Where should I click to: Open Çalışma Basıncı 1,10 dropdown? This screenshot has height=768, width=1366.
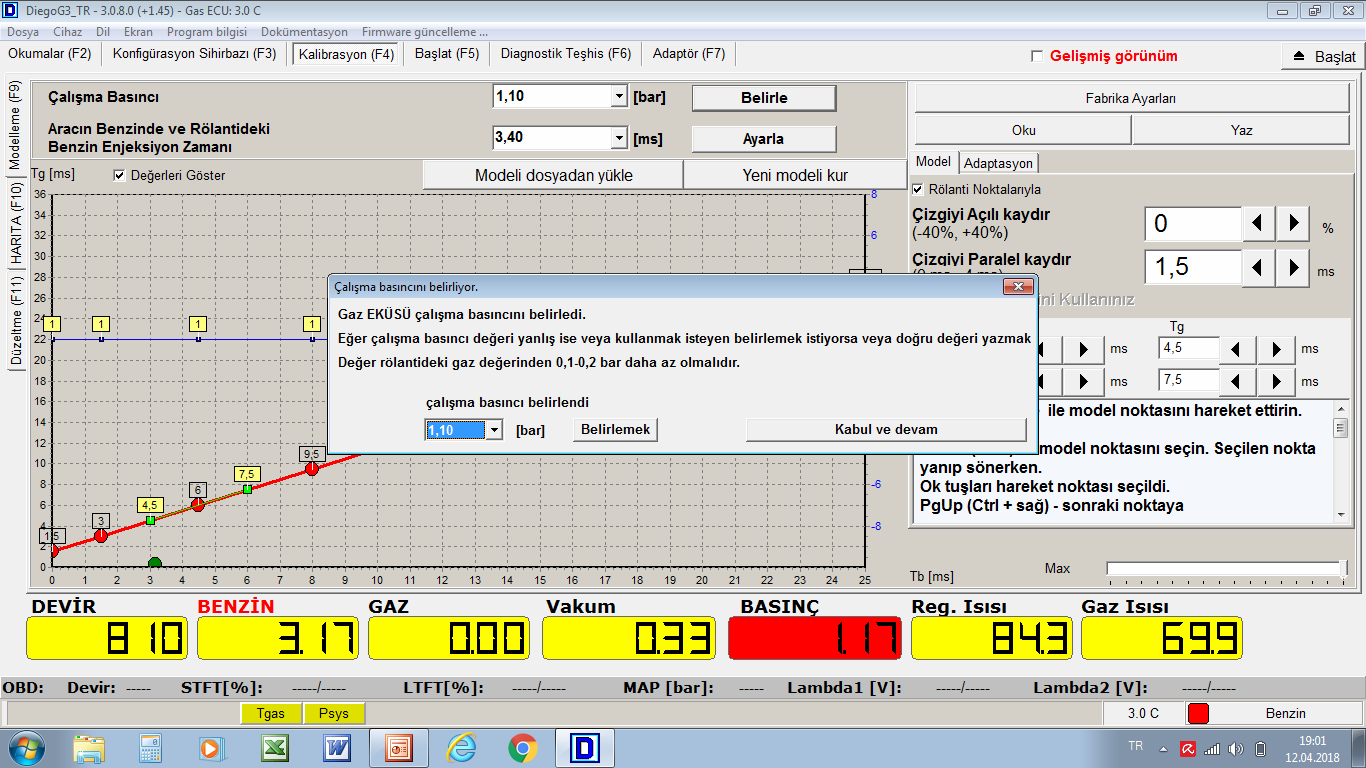618,97
